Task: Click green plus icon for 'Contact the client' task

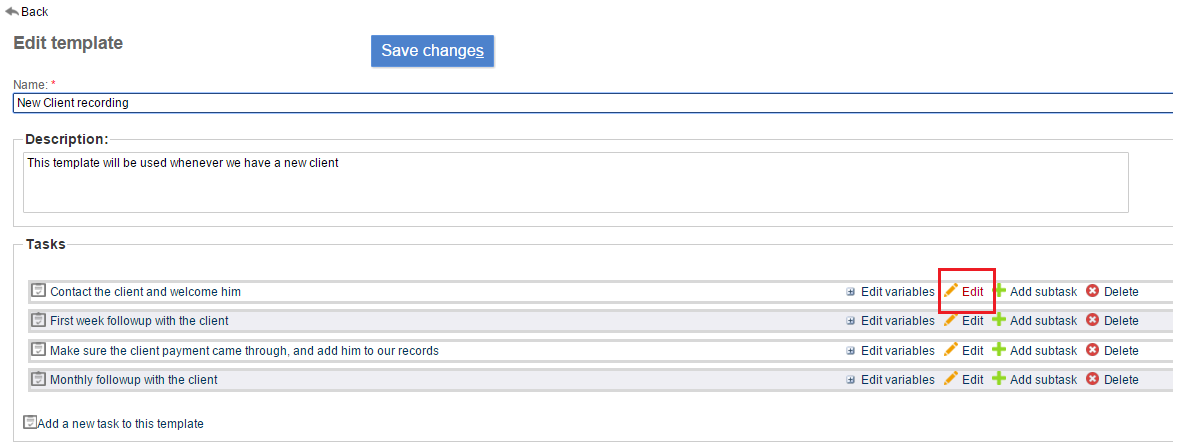Action: (x=999, y=291)
